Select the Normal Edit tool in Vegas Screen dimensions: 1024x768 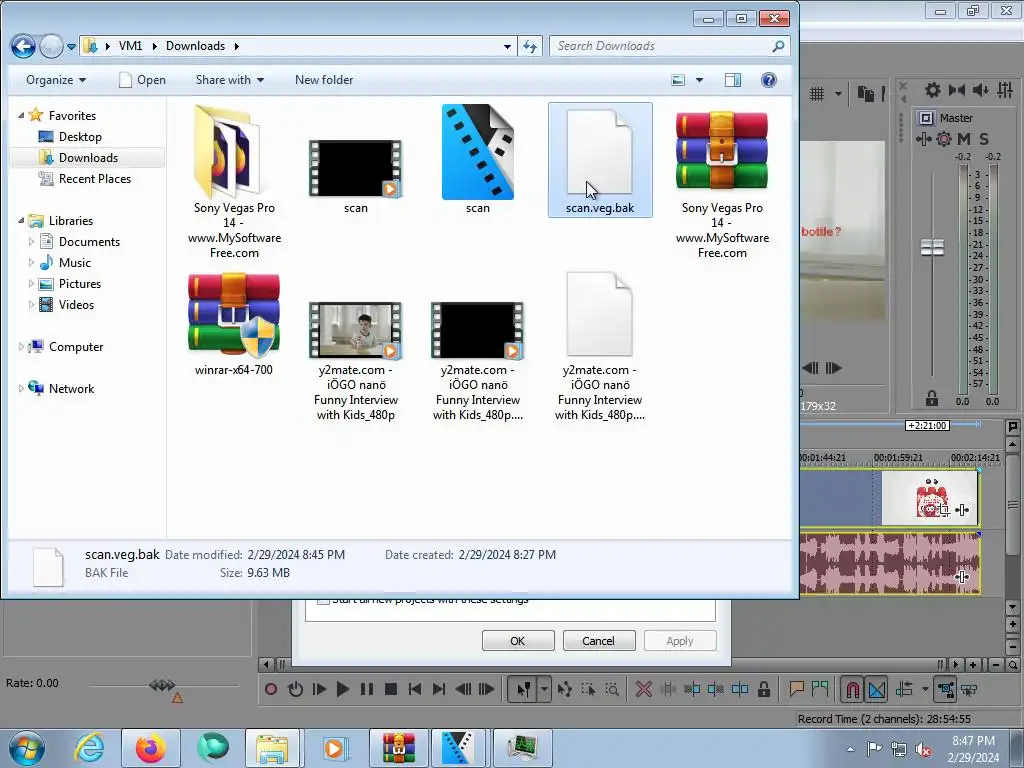(524, 689)
